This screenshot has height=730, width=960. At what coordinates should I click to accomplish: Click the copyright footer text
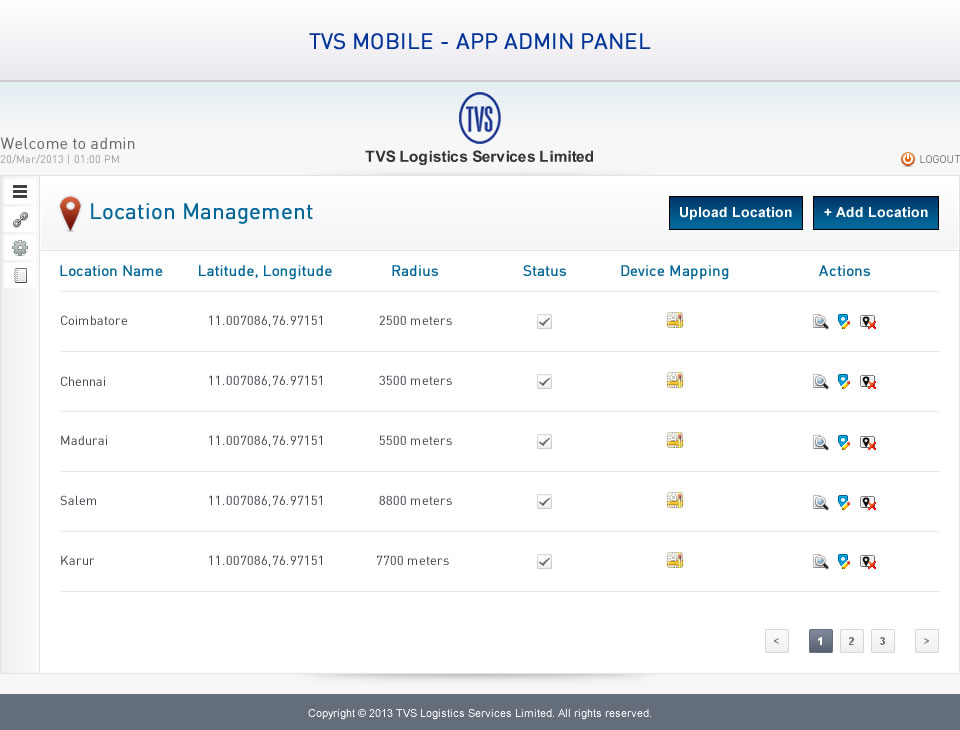pos(480,713)
